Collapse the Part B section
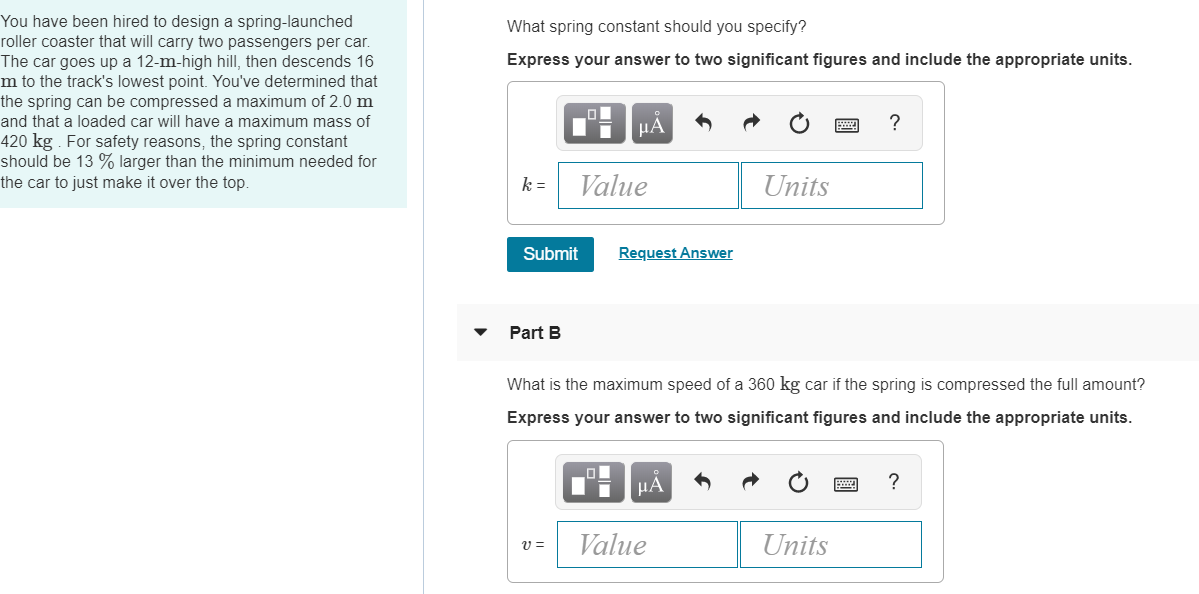The width and height of the screenshot is (1199, 594). [481, 333]
